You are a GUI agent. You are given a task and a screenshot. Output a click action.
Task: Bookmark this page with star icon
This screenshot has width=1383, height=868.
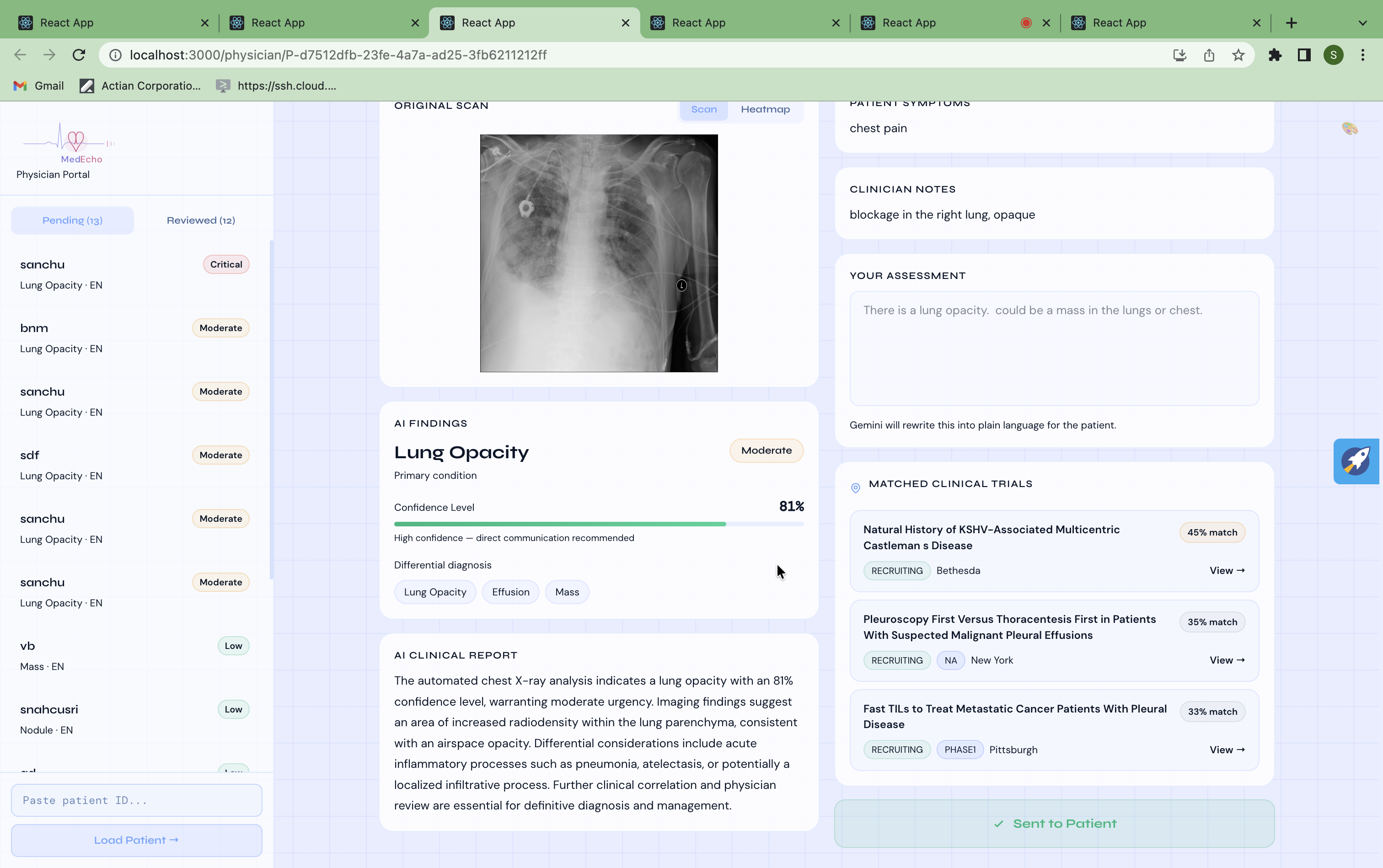point(1238,55)
